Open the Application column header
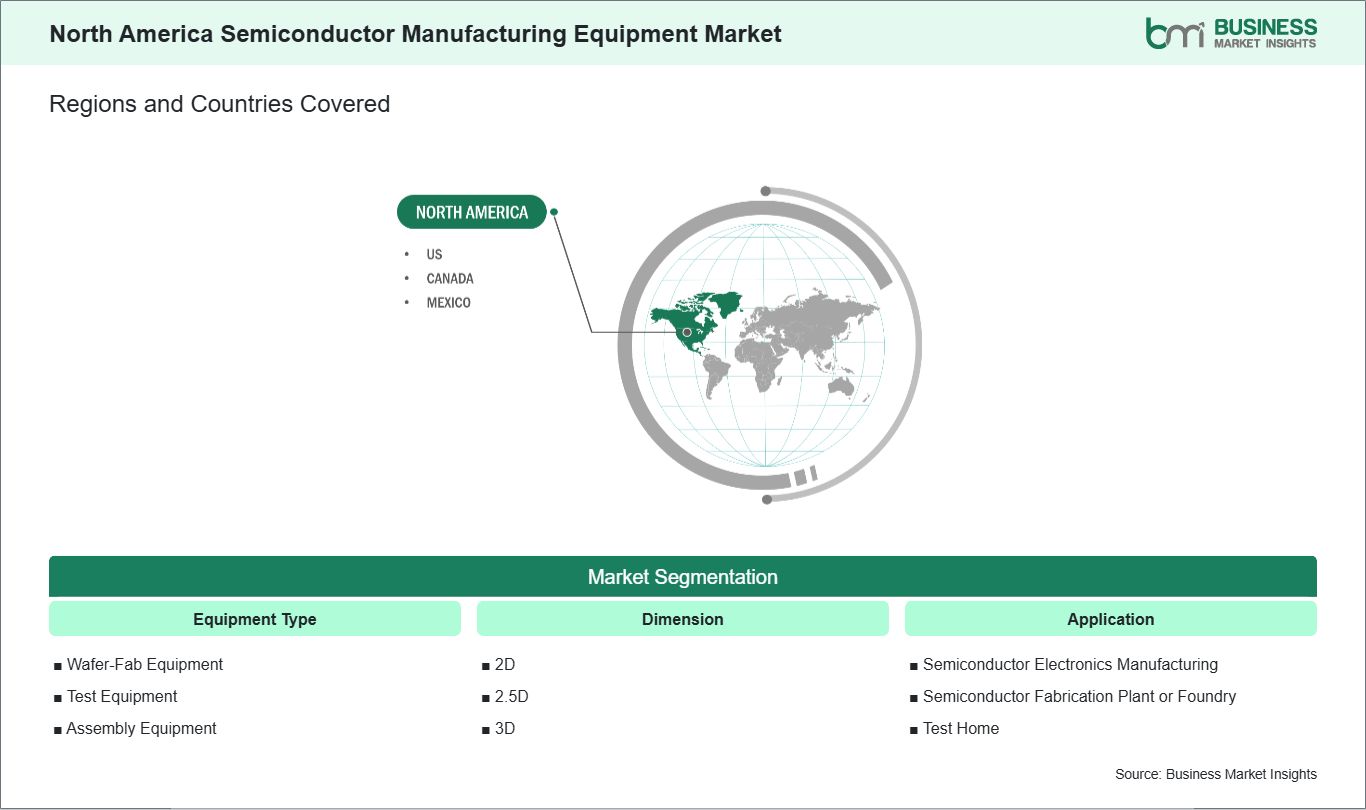 (1110, 619)
